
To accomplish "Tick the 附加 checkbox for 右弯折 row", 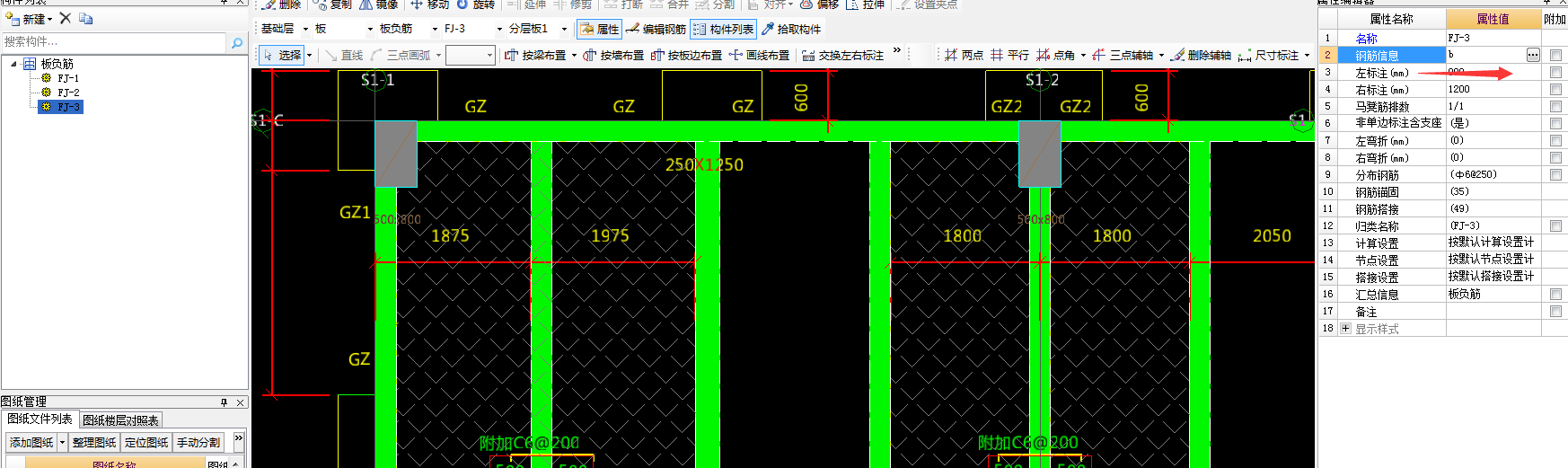I will coord(1555,158).
